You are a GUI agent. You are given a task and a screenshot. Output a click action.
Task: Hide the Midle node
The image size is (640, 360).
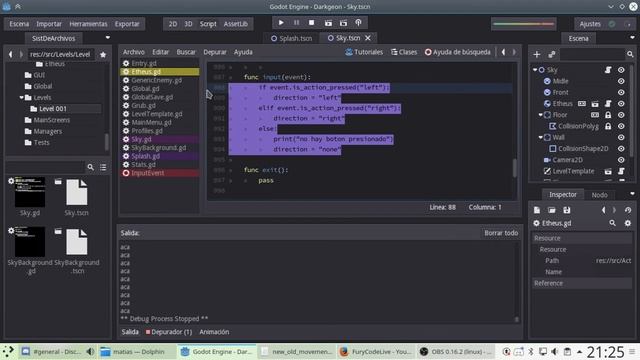pyautogui.click(x=621, y=81)
